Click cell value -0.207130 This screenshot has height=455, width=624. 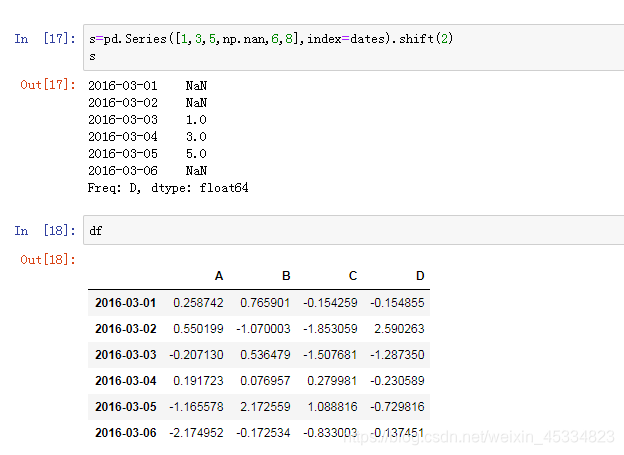[x=197, y=355]
